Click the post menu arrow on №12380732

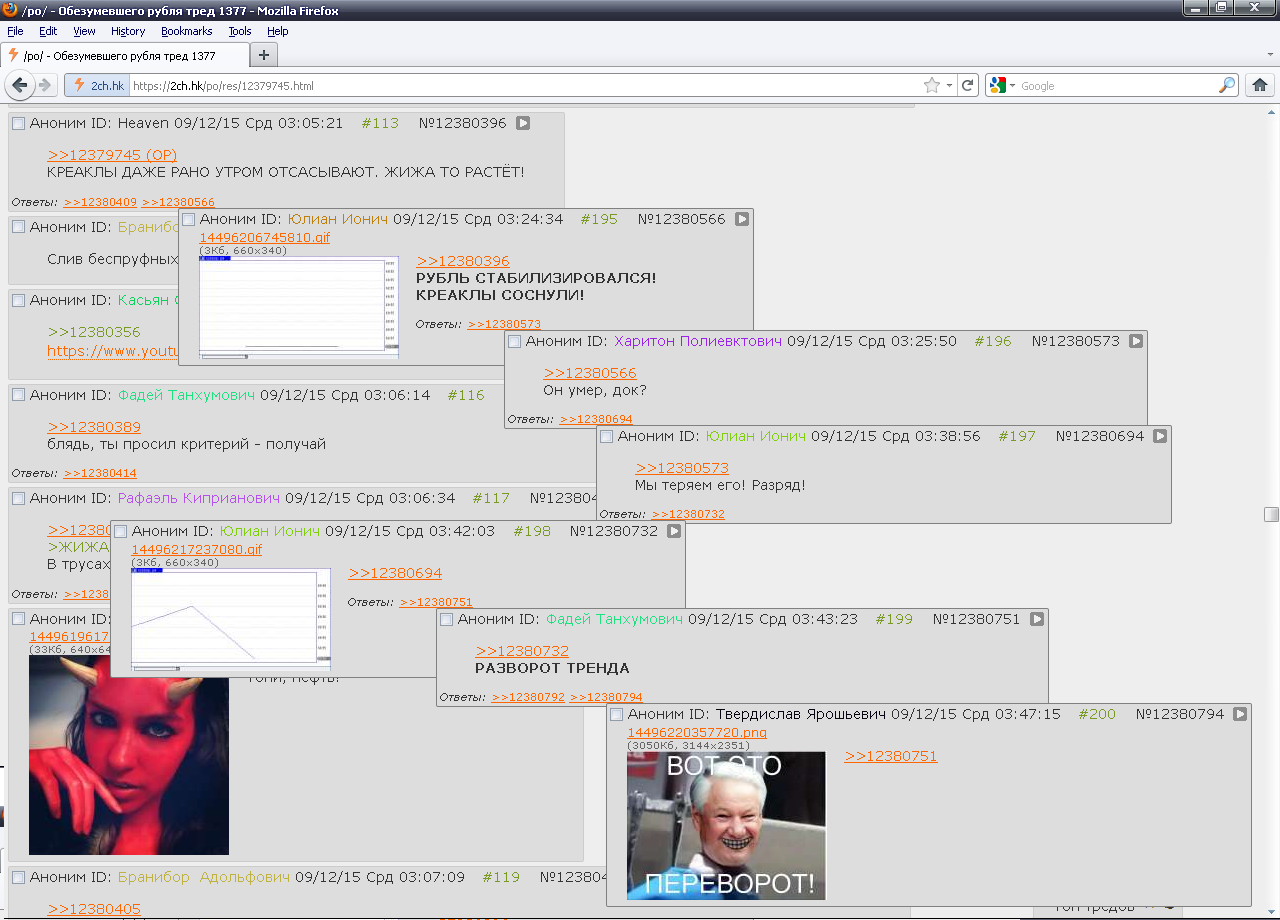[x=674, y=531]
